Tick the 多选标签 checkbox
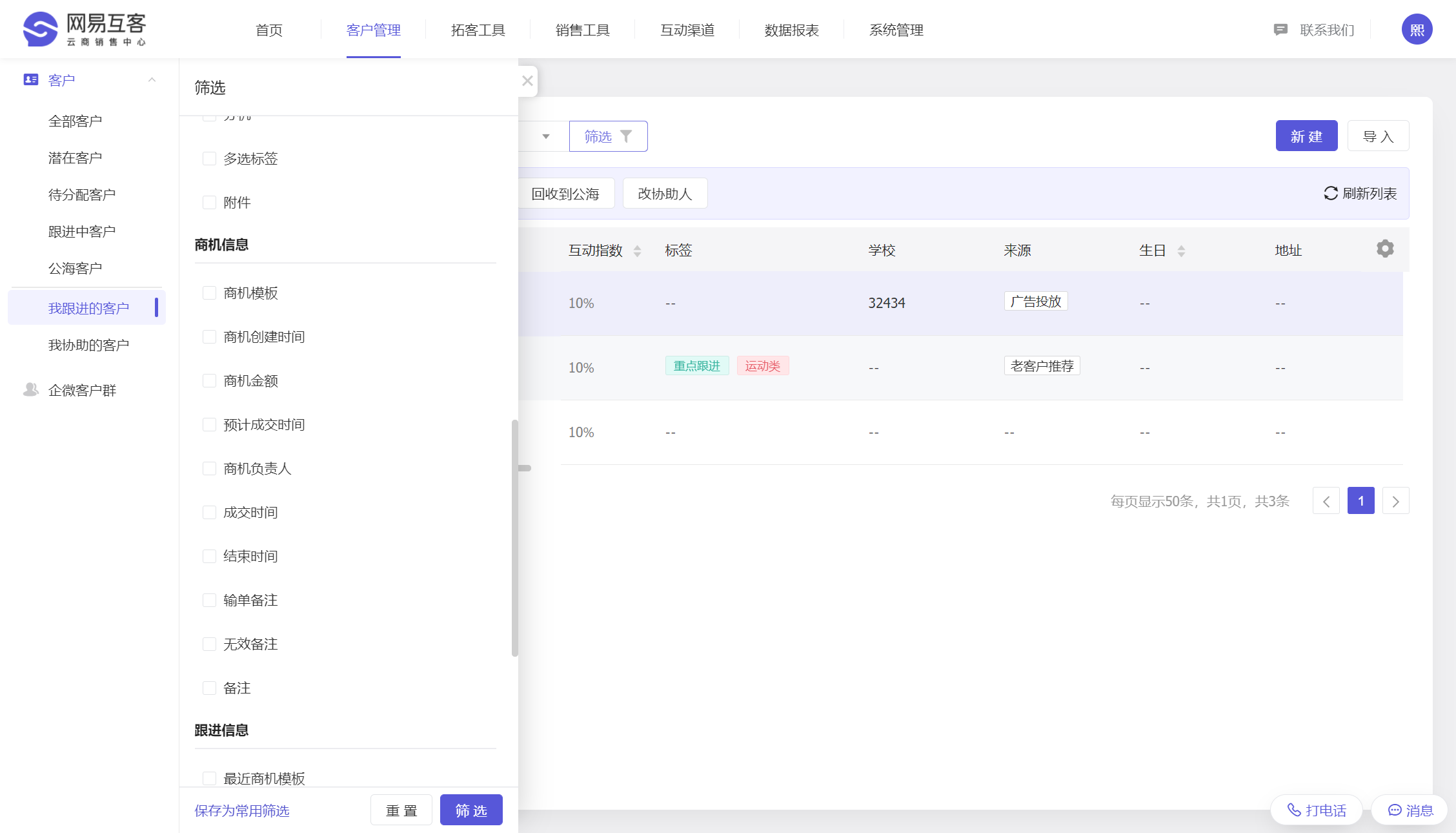1456x833 pixels. pyautogui.click(x=209, y=158)
